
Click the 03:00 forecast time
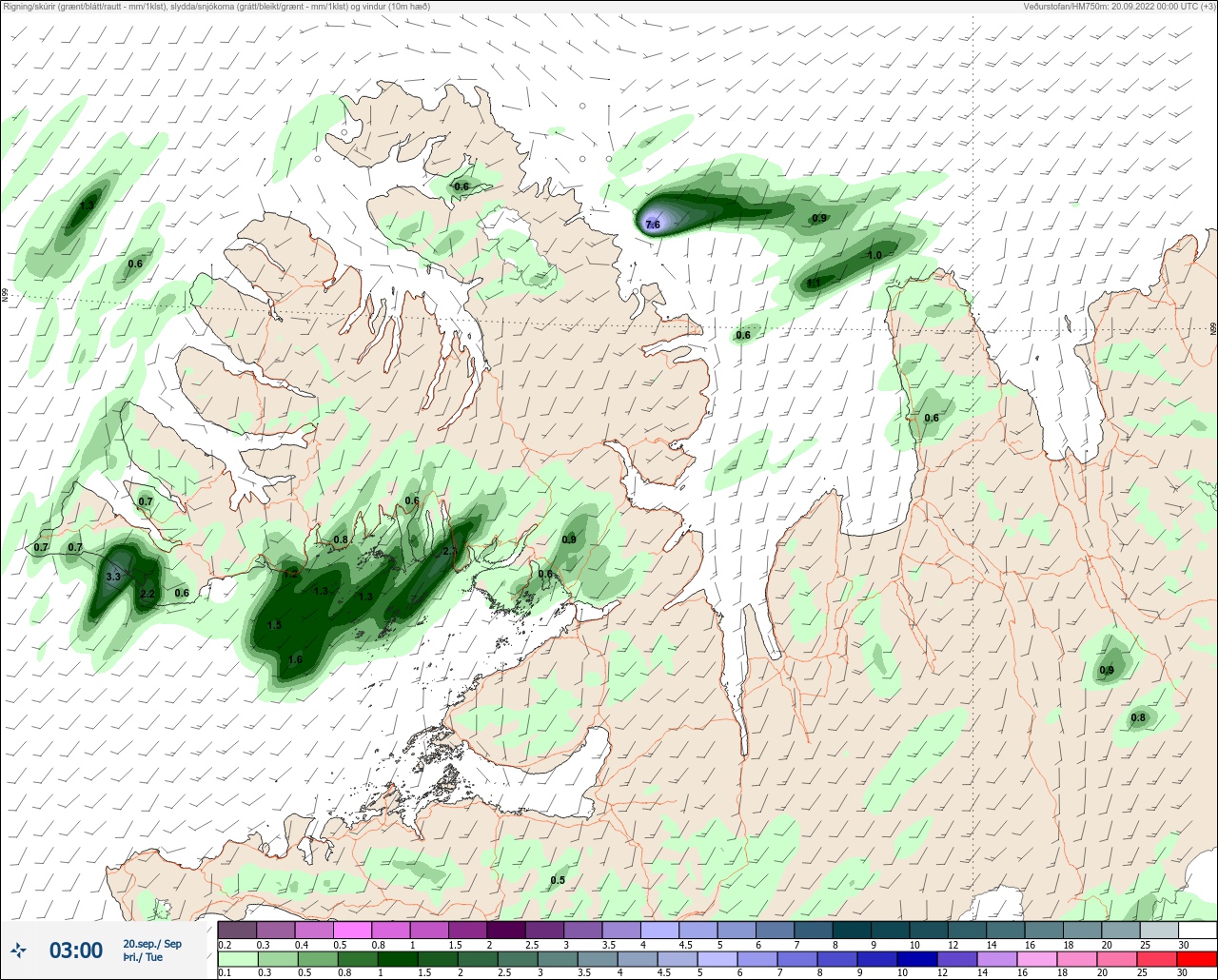(x=76, y=950)
